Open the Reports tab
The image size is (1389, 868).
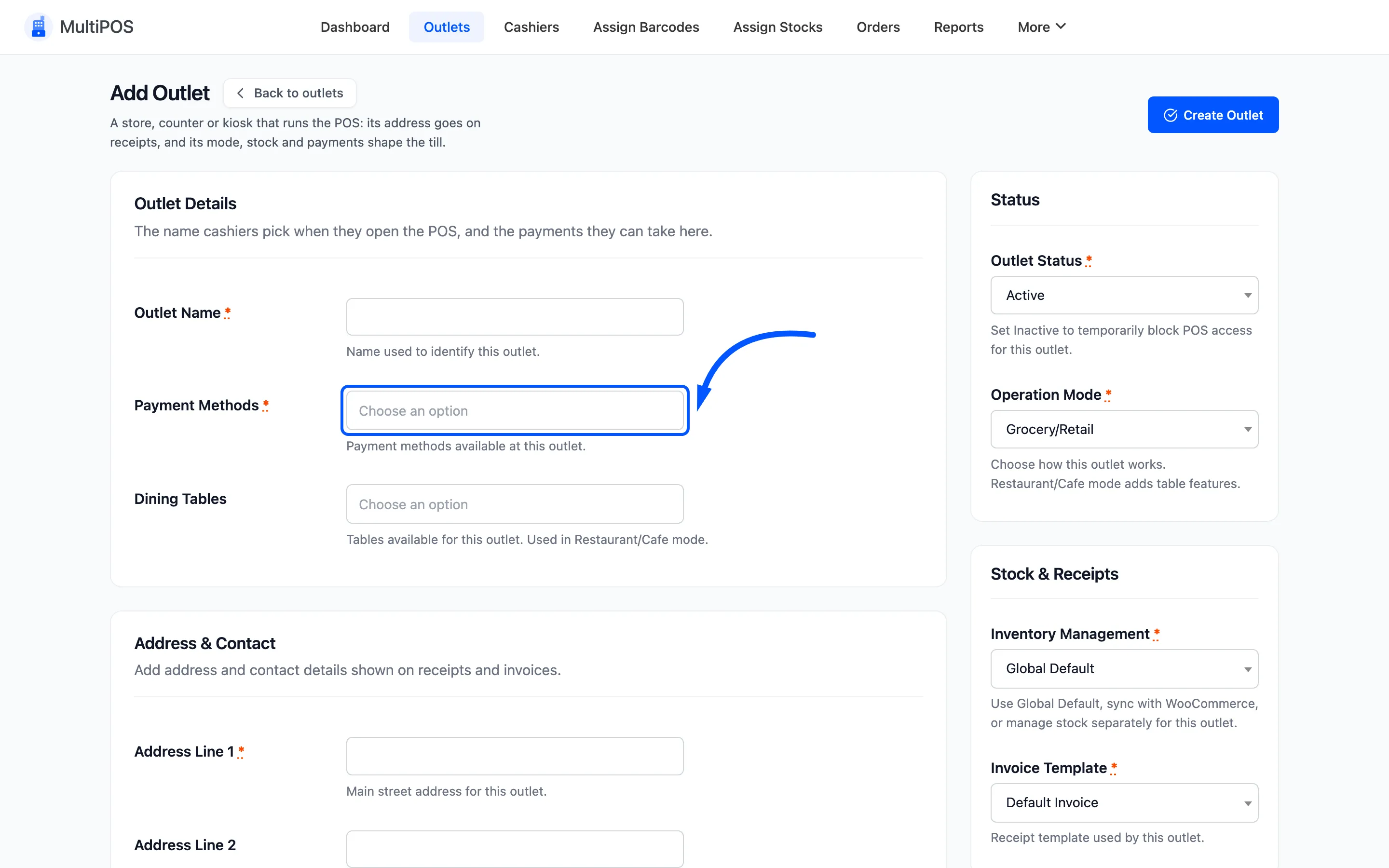[958, 27]
